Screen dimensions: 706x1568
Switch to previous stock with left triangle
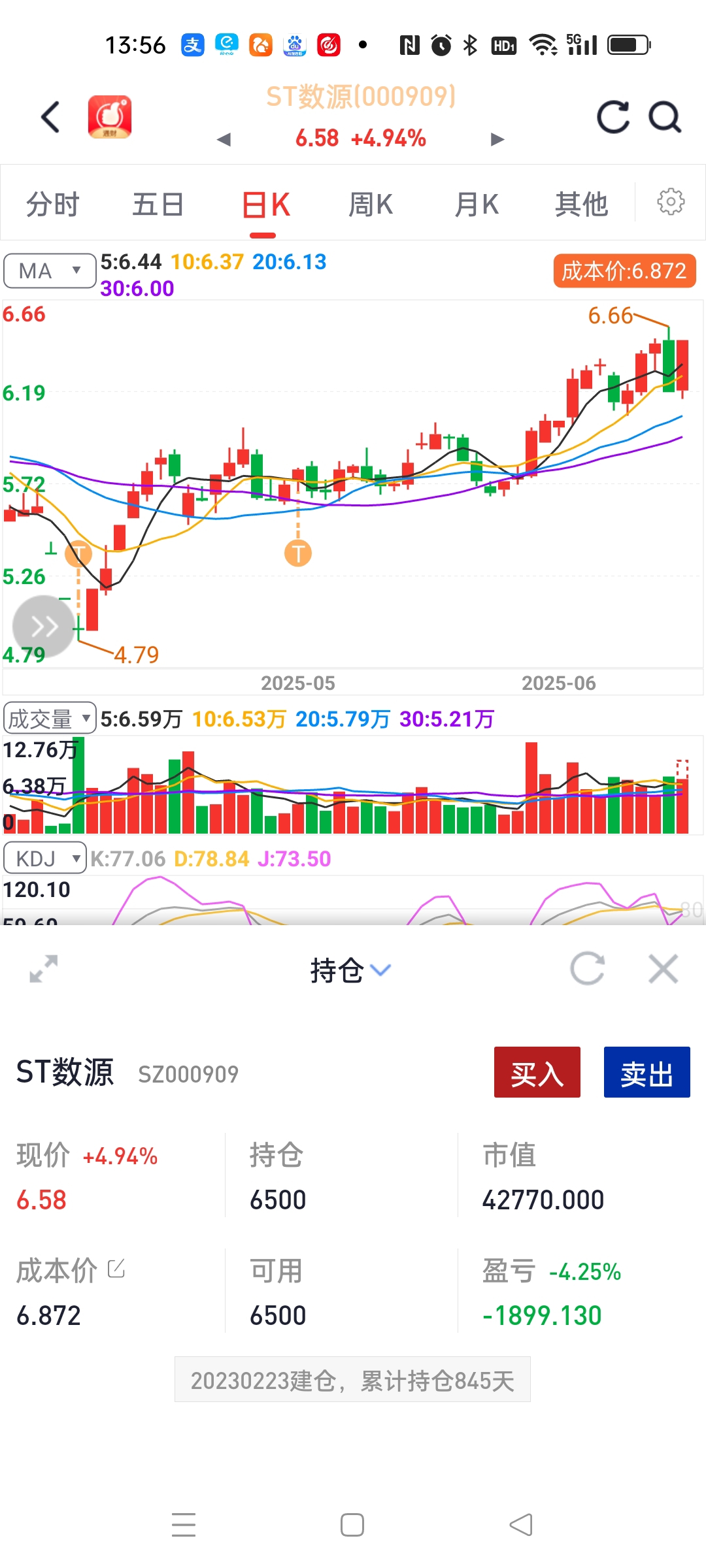point(224,139)
